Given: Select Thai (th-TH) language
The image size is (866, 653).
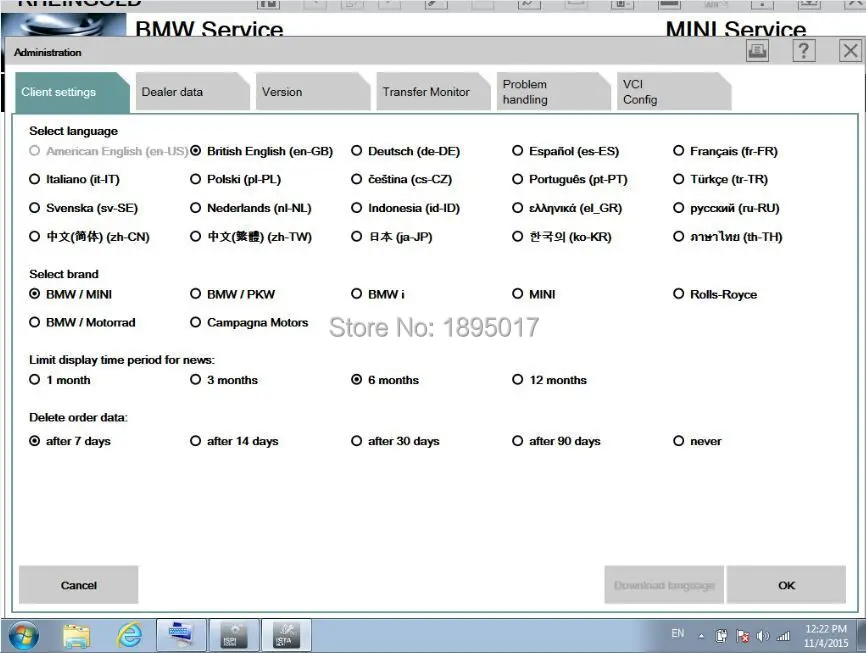Looking at the screenshot, I should (x=728, y=236).
